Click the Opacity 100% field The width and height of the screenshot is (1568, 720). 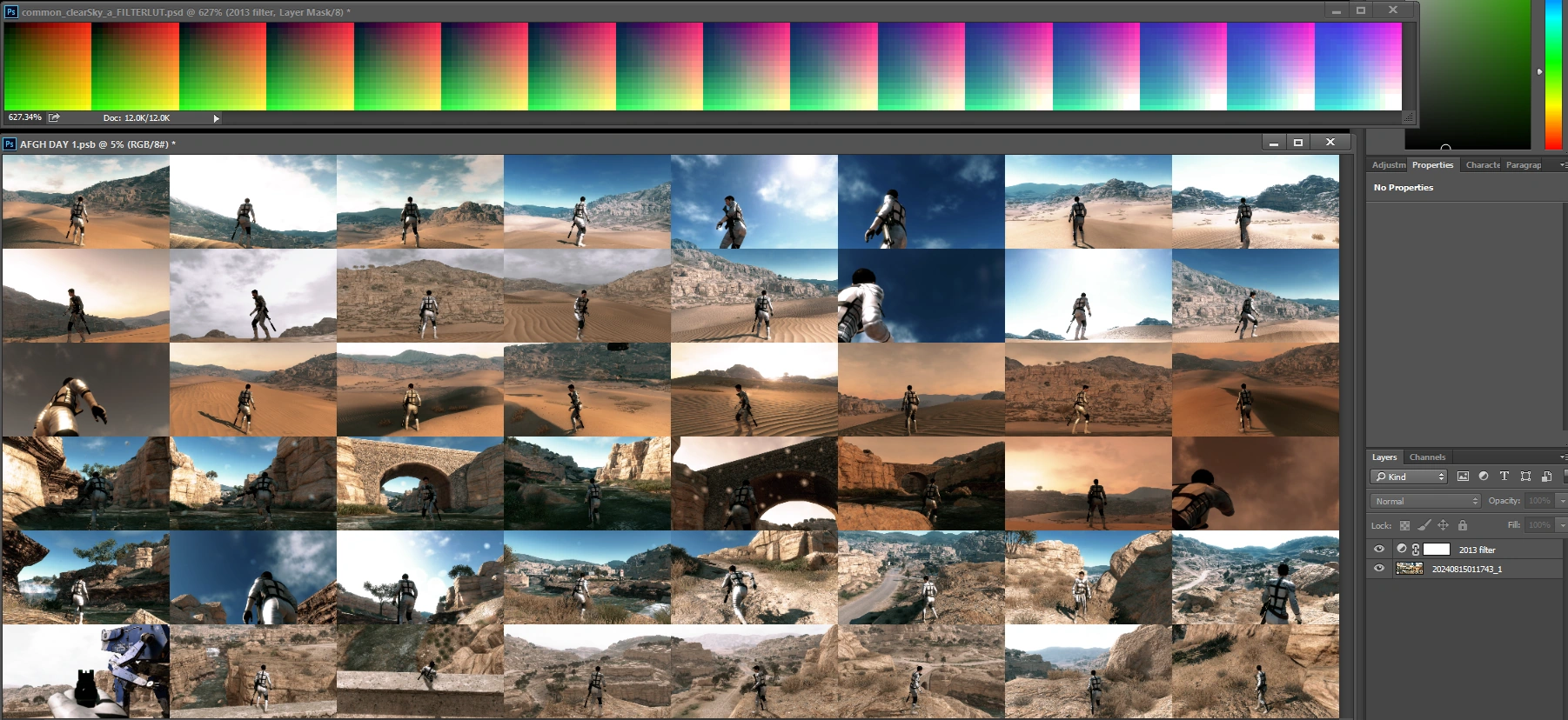pyautogui.click(x=1539, y=501)
